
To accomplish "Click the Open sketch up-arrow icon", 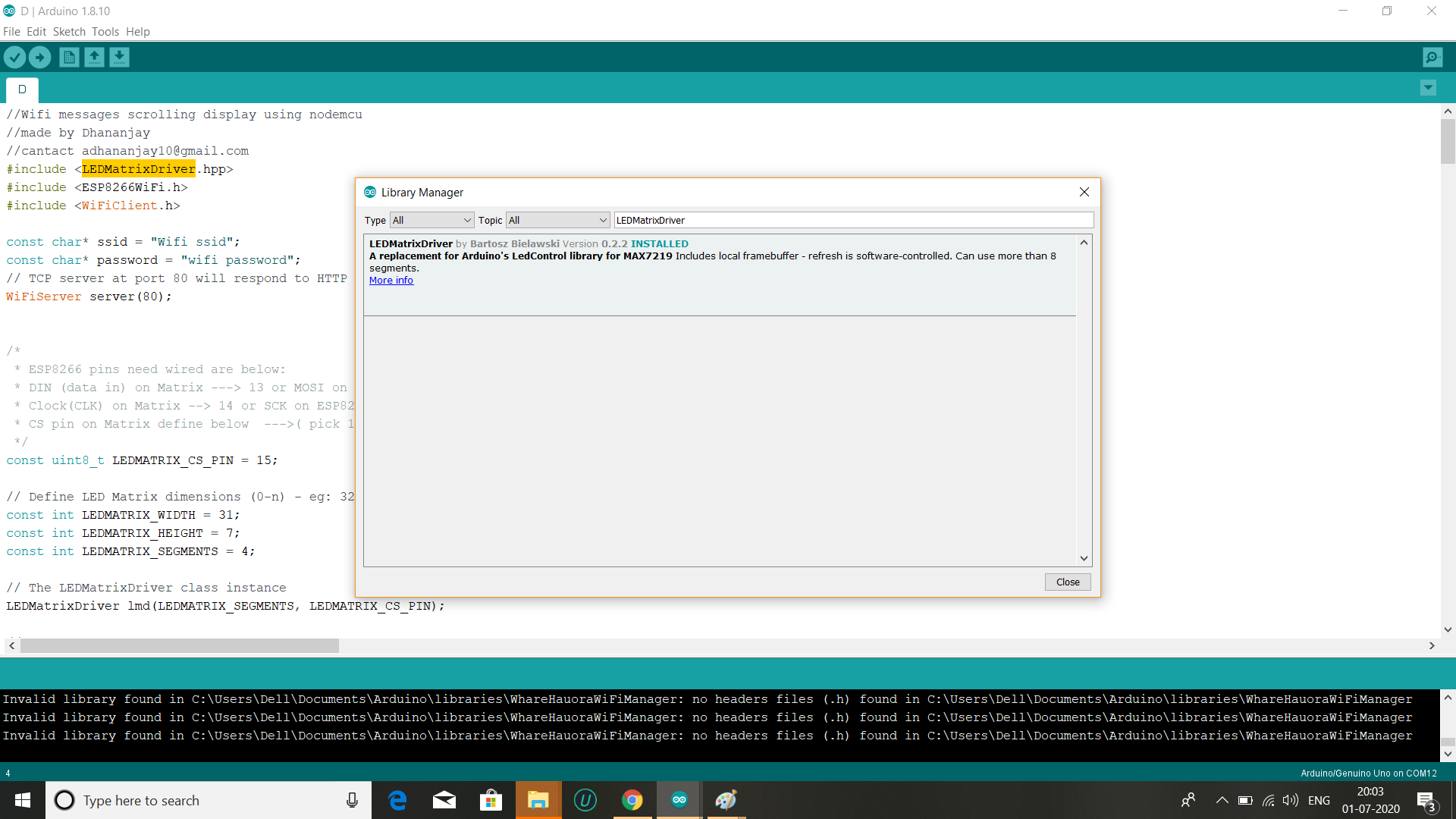I will pyautogui.click(x=94, y=57).
